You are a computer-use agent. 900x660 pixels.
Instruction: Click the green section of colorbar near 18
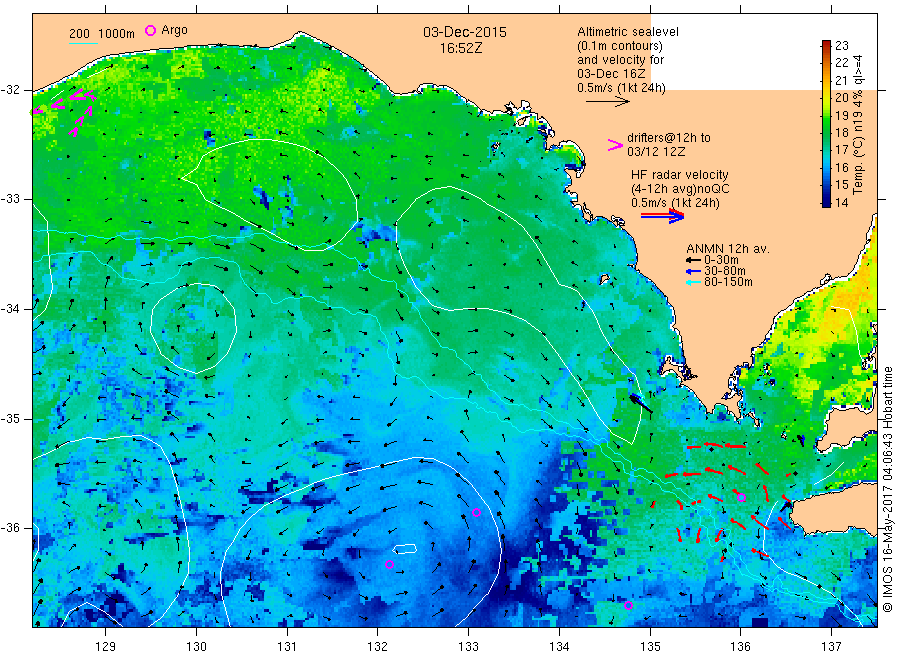[x=826, y=133]
